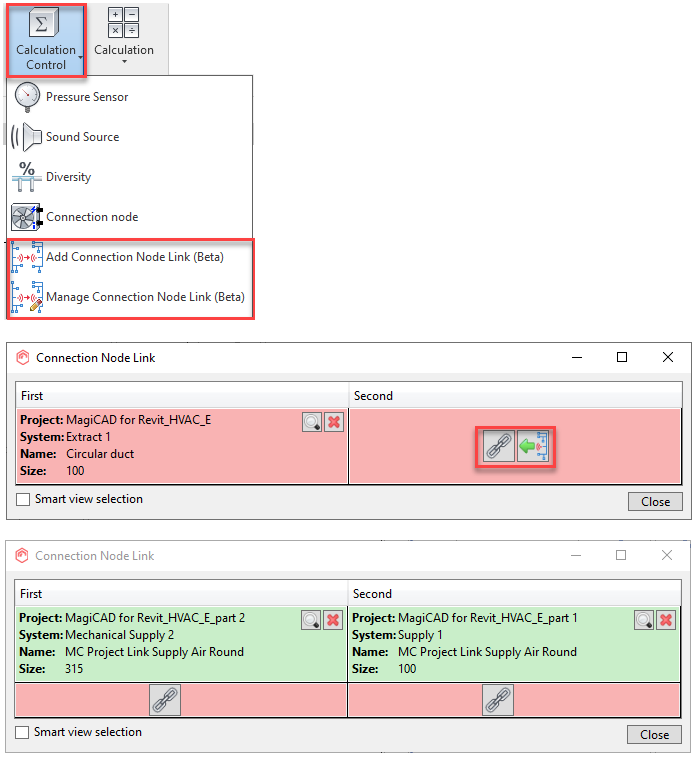Click the Sound Source speaker icon
Viewport: 697px width, 757px height.
[26, 137]
